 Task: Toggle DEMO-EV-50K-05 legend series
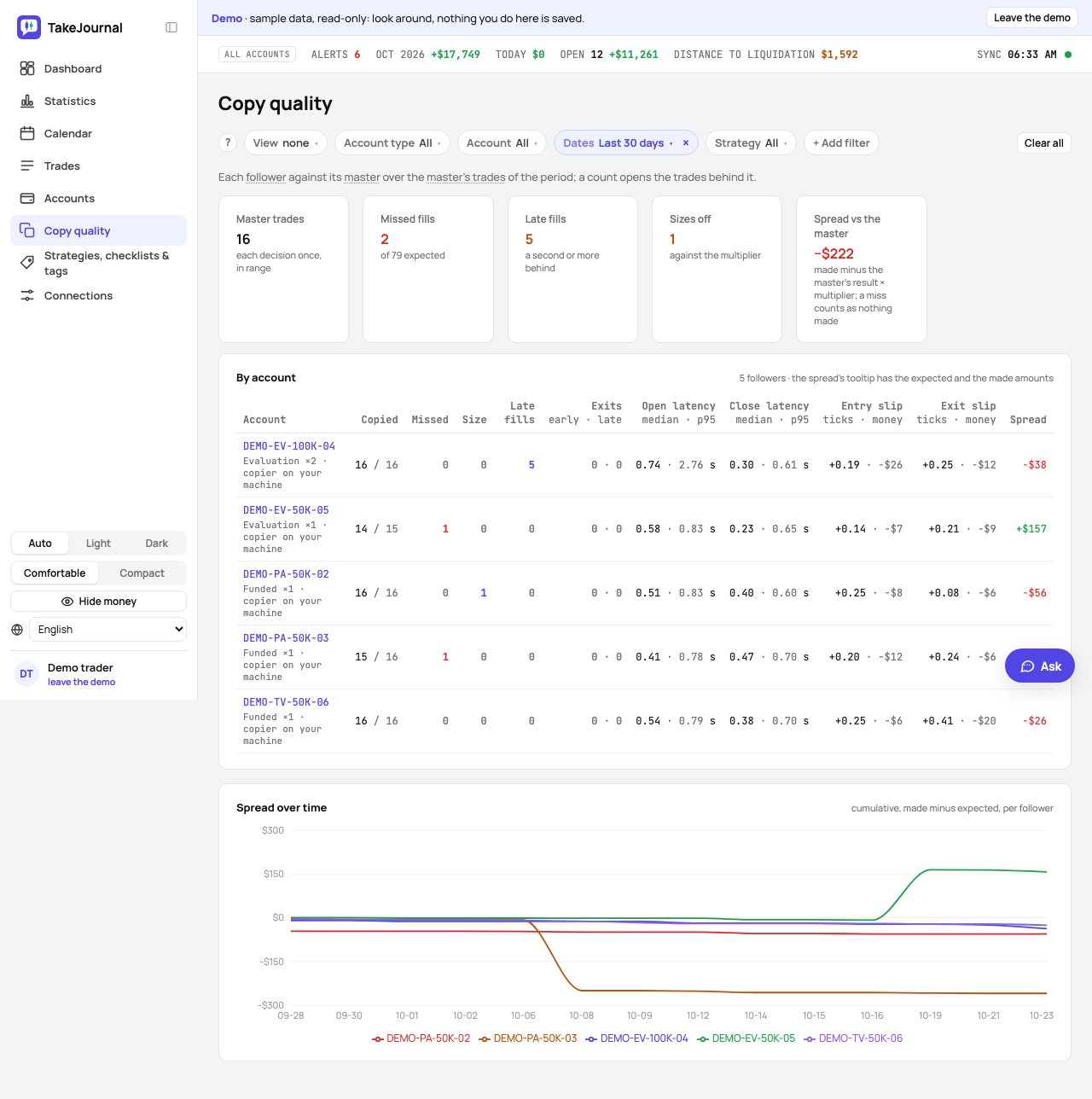(x=746, y=1038)
